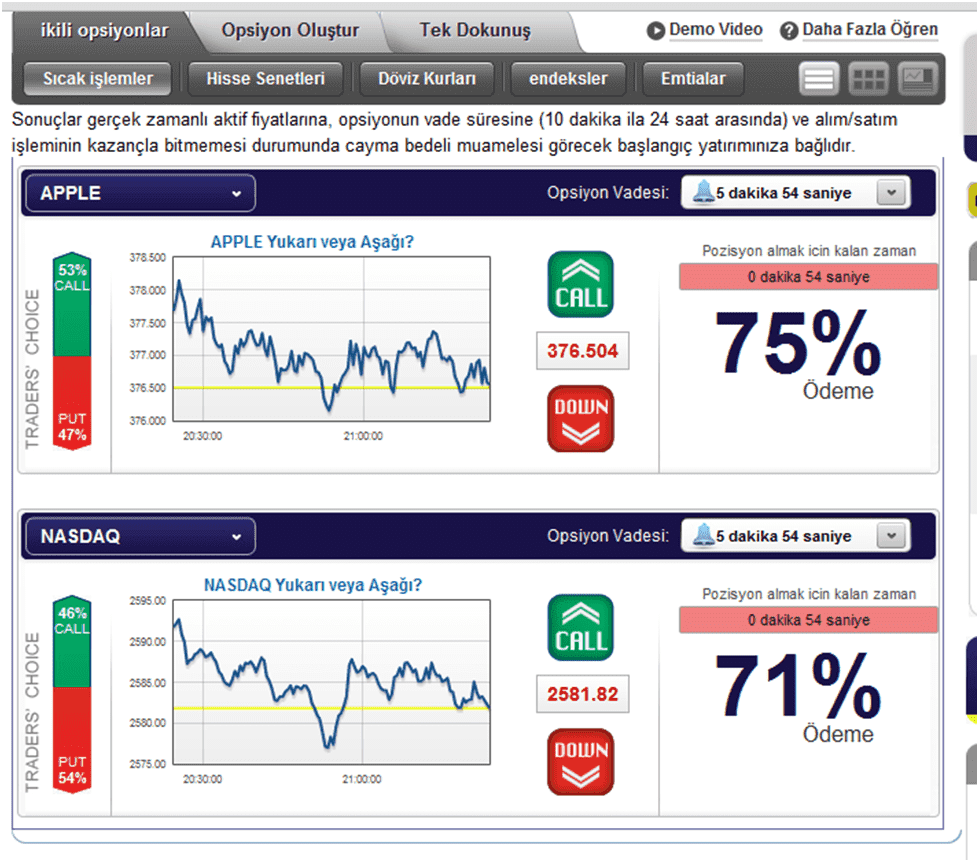
Task: Switch to Opsiyon Oluştur tab
Action: [x=290, y=30]
